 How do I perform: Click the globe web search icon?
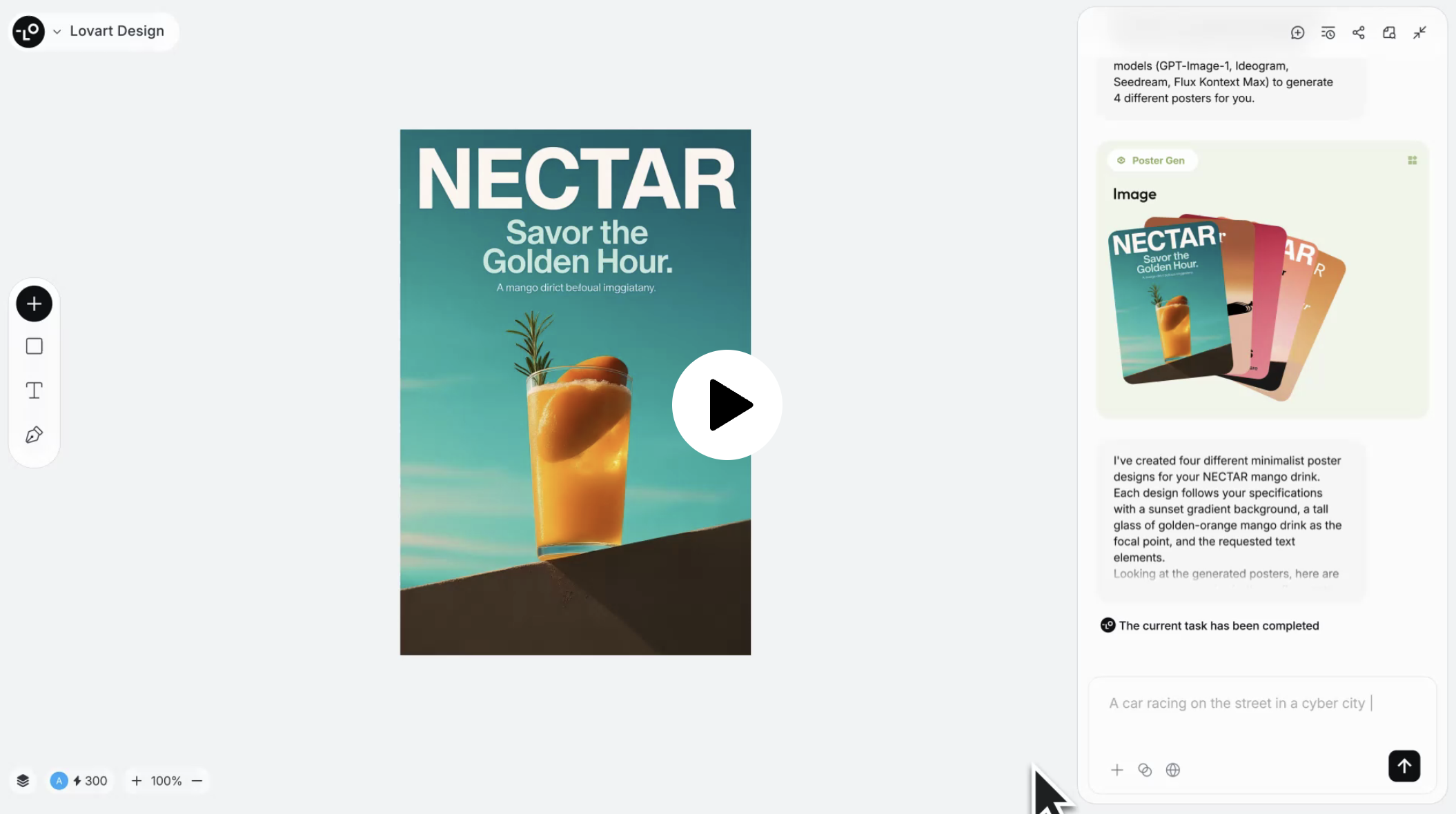point(1172,770)
